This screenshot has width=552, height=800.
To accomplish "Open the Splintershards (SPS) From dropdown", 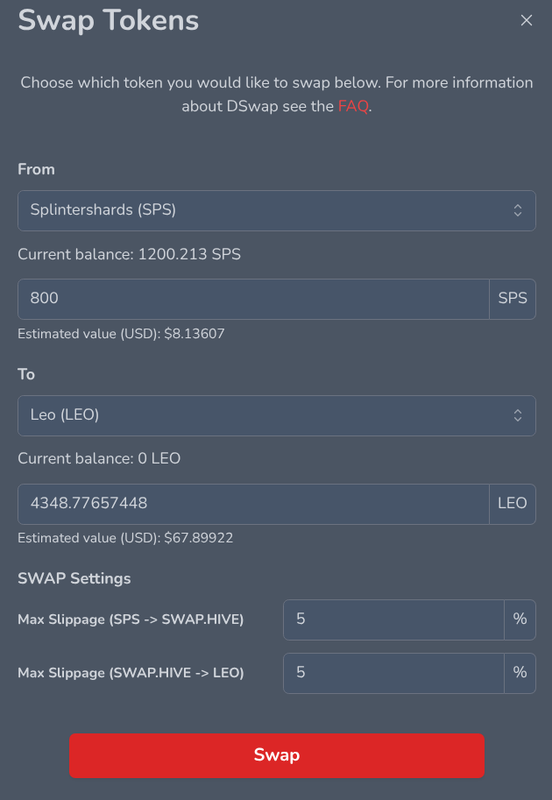I will (x=277, y=210).
